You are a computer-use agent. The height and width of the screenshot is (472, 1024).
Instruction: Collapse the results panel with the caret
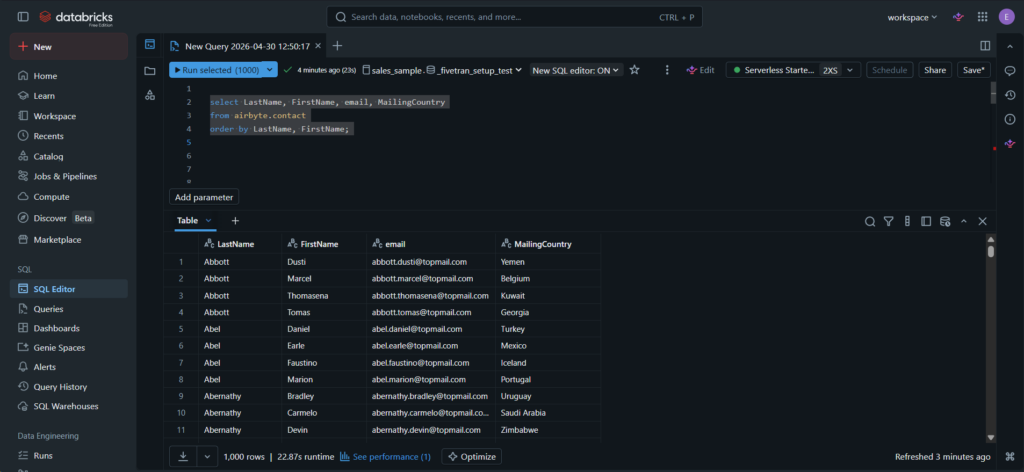[x=963, y=221]
